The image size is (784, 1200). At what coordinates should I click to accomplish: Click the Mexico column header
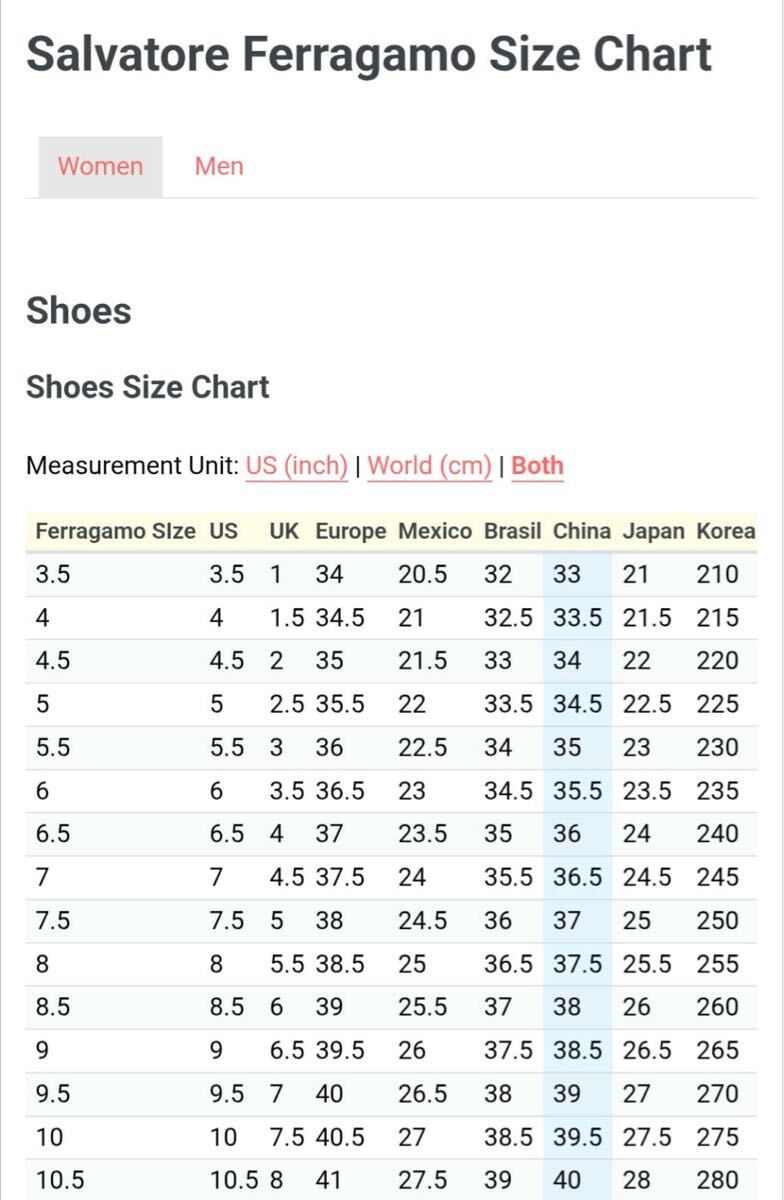point(435,531)
